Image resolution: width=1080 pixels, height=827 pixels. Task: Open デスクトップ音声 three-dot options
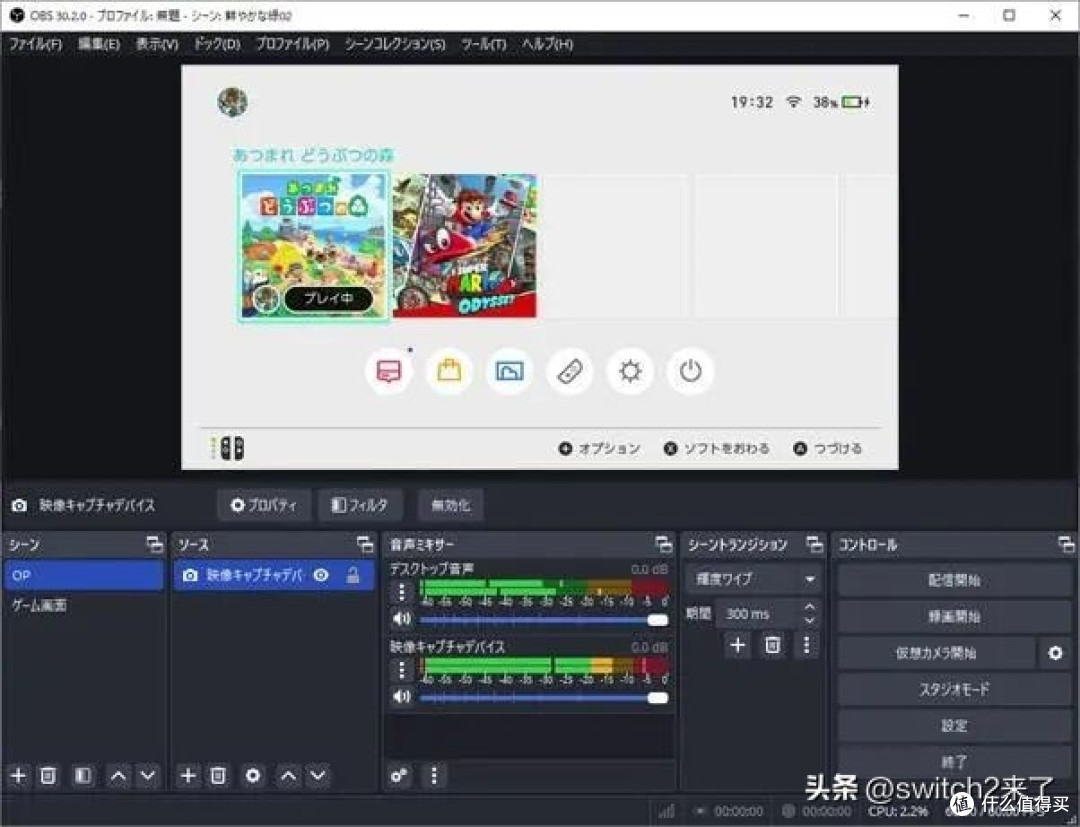pyautogui.click(x=402, y=592)
